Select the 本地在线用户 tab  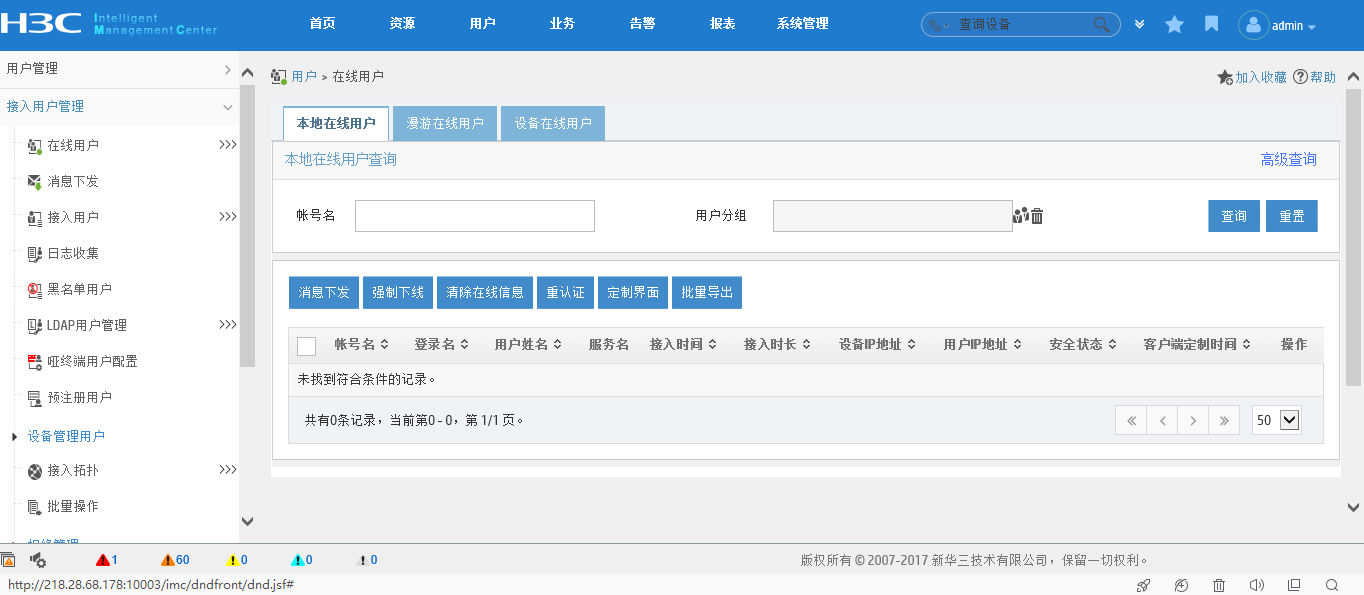(x=336, y=123)
